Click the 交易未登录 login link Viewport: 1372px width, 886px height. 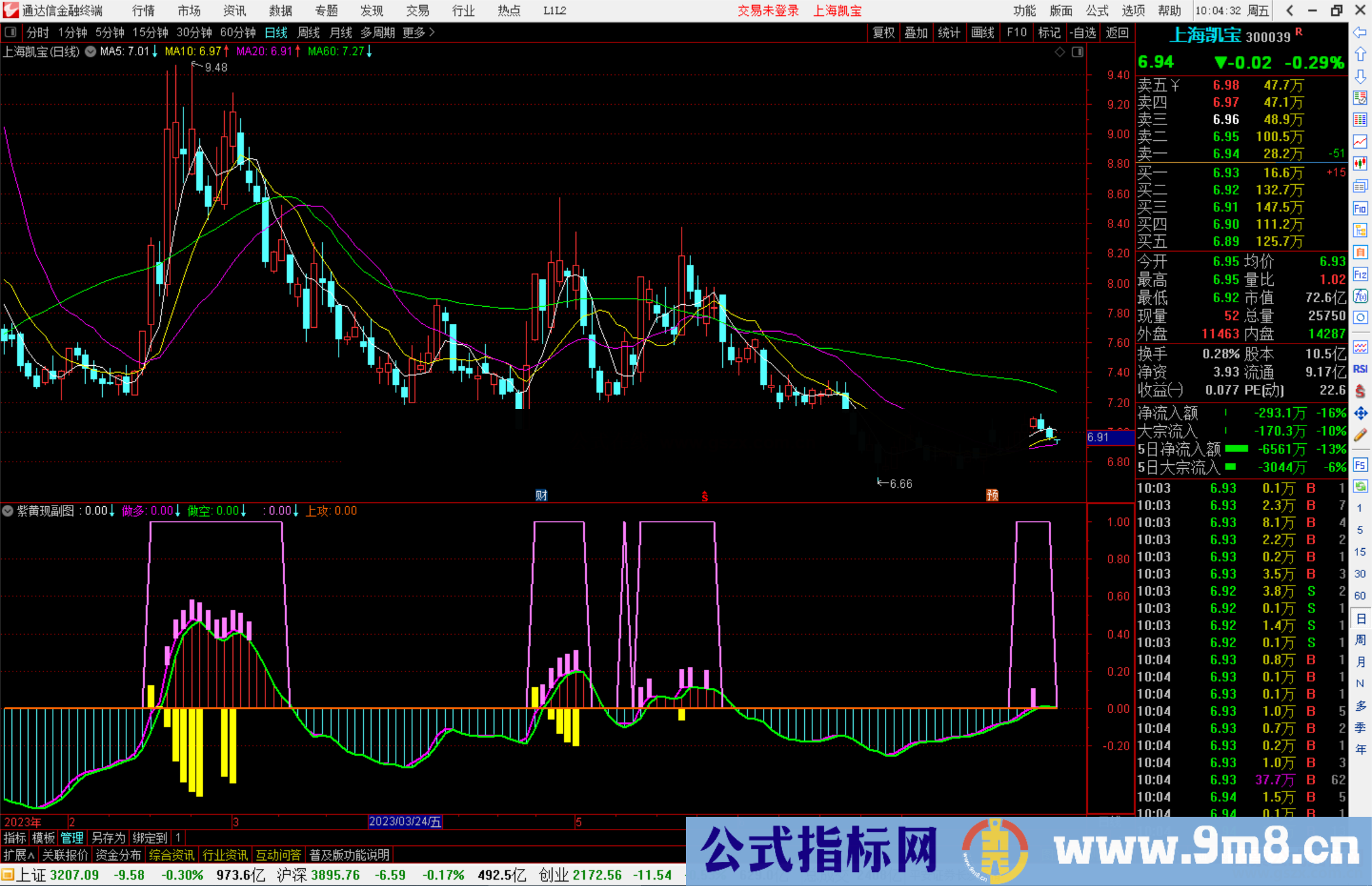(768, 11)
